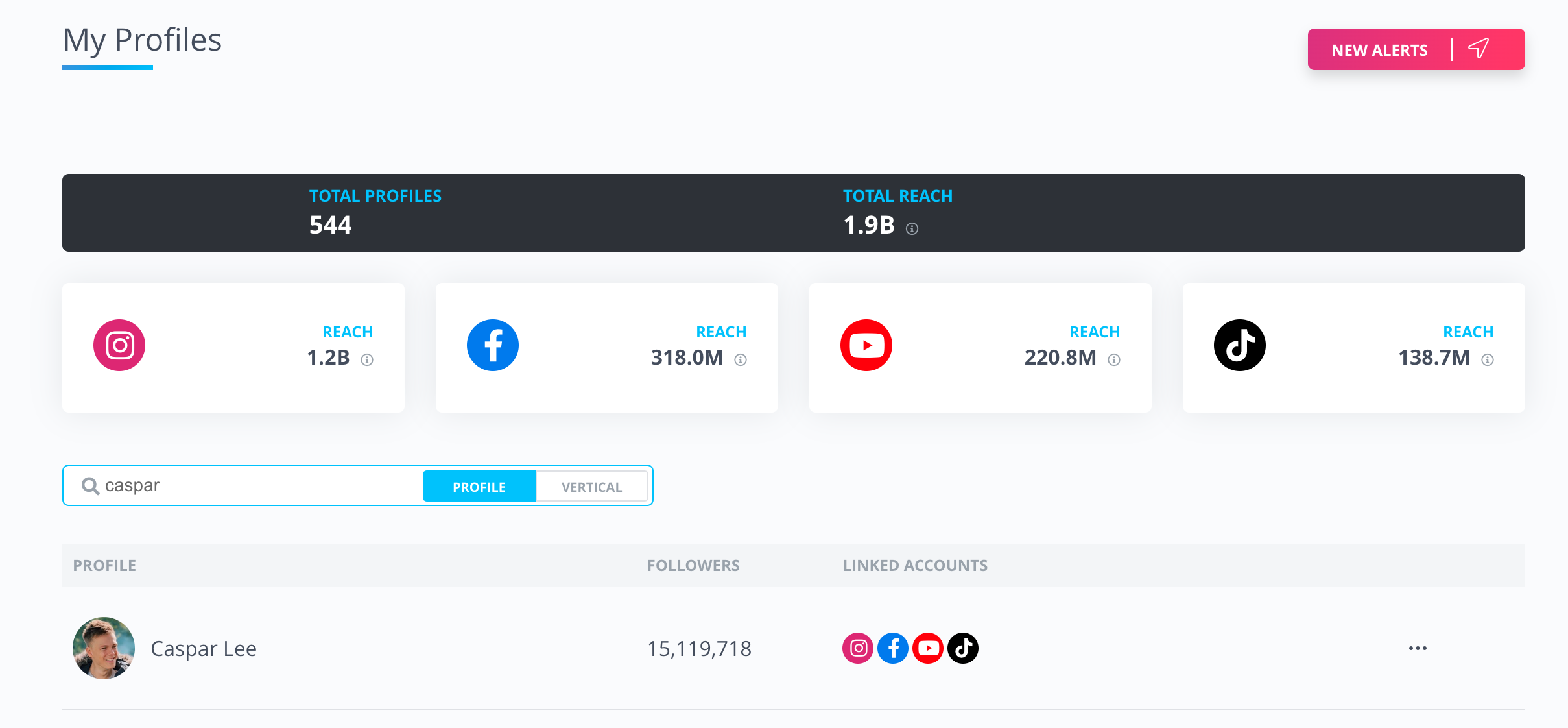Select the PROFILE search mode
The width and height of the screenshot is (1568, 728).
pos(479,487)
